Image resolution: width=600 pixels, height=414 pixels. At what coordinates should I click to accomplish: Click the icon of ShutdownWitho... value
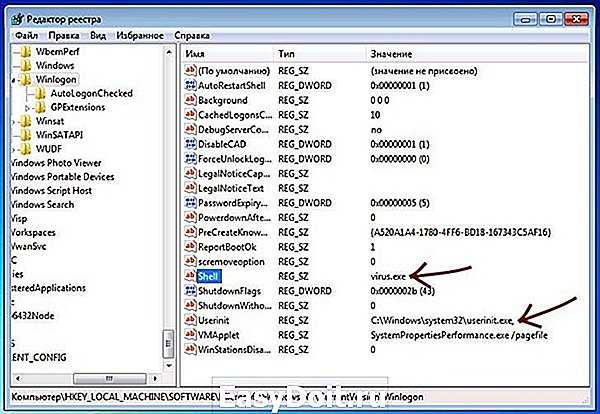tap(191, 305)
